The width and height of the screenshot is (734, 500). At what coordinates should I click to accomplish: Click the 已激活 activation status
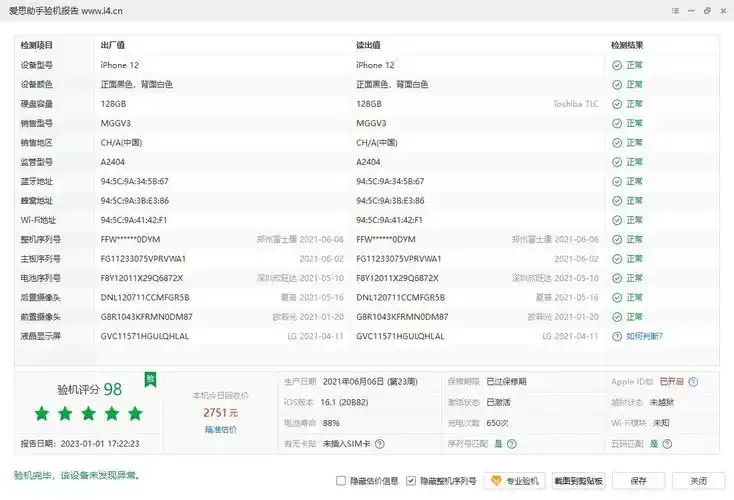[499, 402]
